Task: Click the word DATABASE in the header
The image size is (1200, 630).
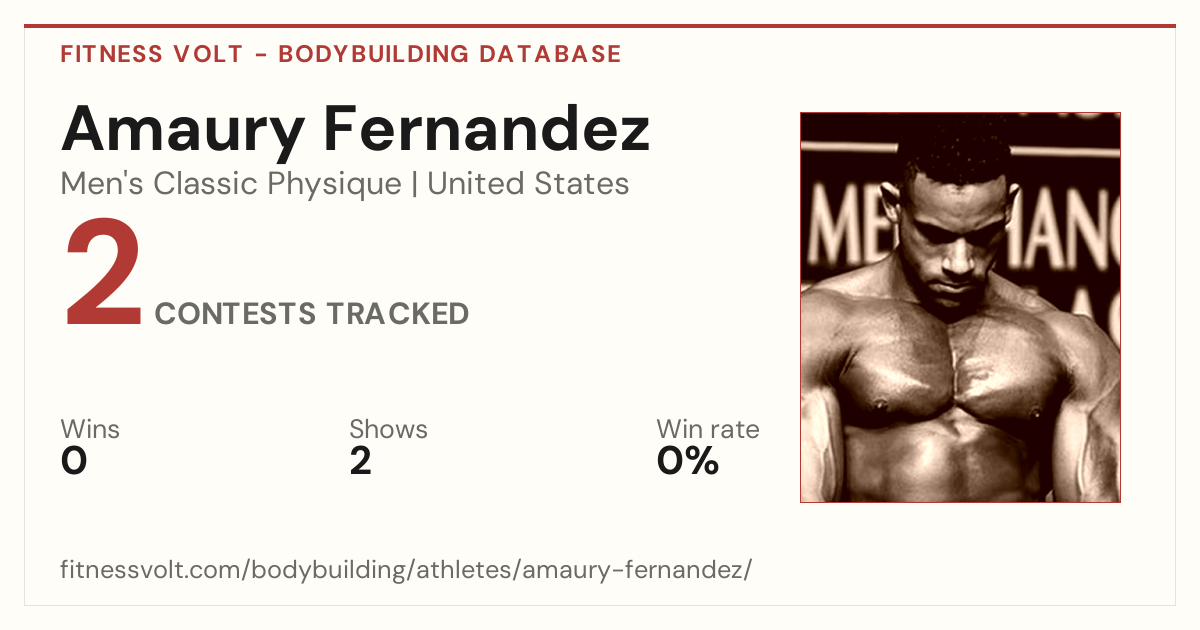Action: [x=550, y=54]
